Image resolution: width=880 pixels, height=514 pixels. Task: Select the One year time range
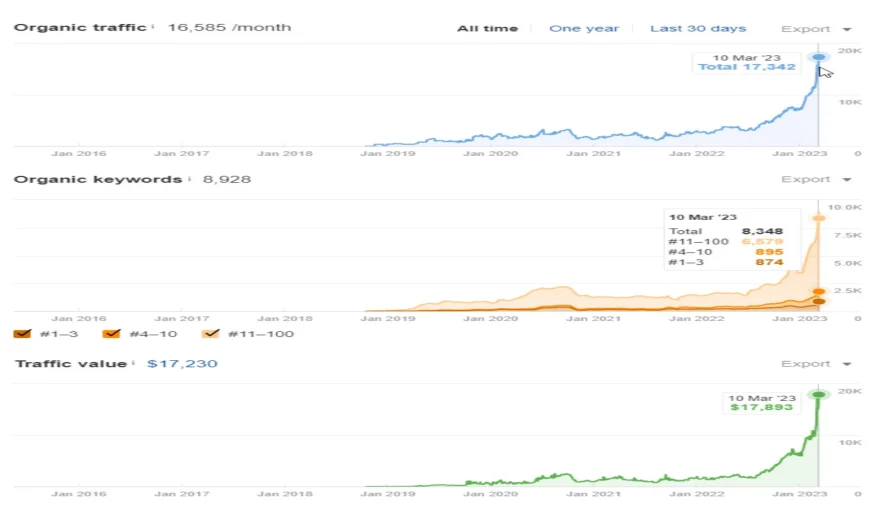583,29
